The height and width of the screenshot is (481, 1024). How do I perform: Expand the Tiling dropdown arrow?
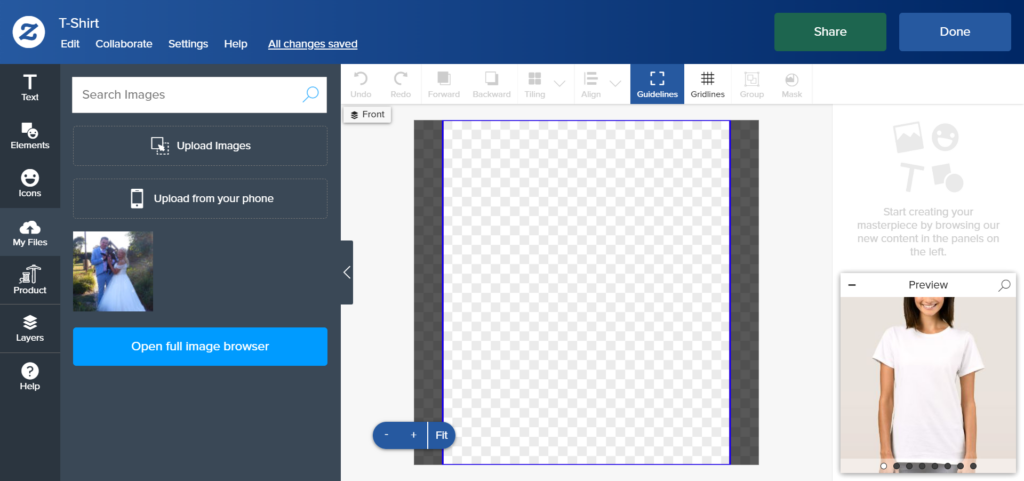click(x=559, y=83)
